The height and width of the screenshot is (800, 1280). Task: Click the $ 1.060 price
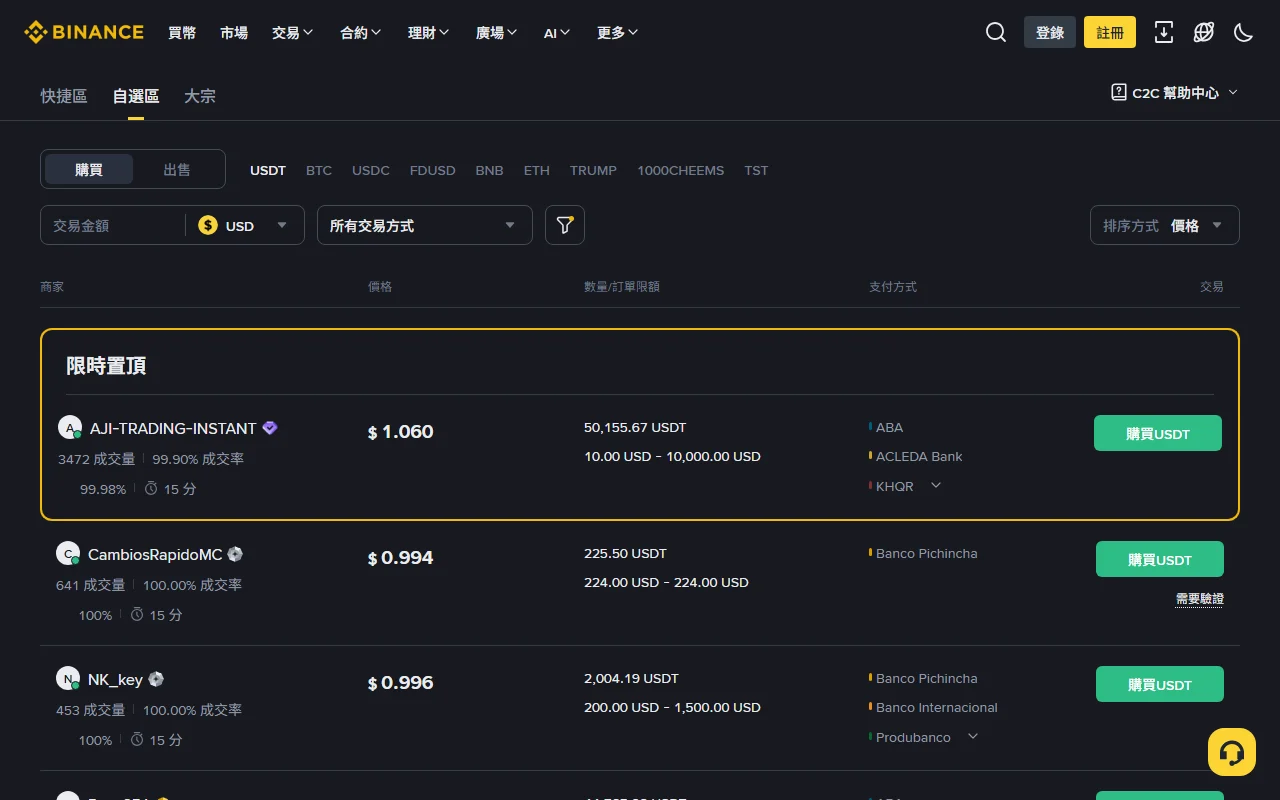click(x=401, y=432)
